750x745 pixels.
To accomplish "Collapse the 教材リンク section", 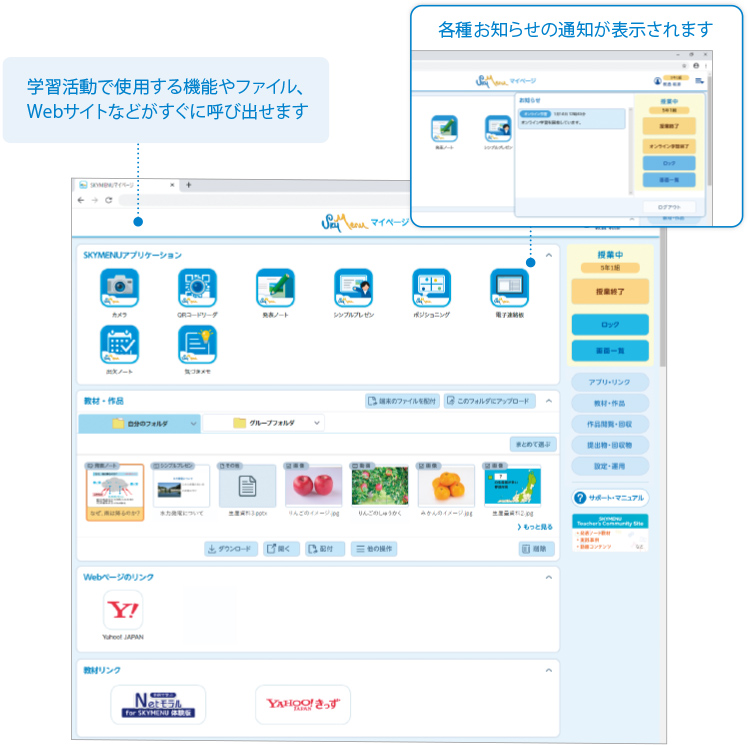I will [x=549, y=670].
